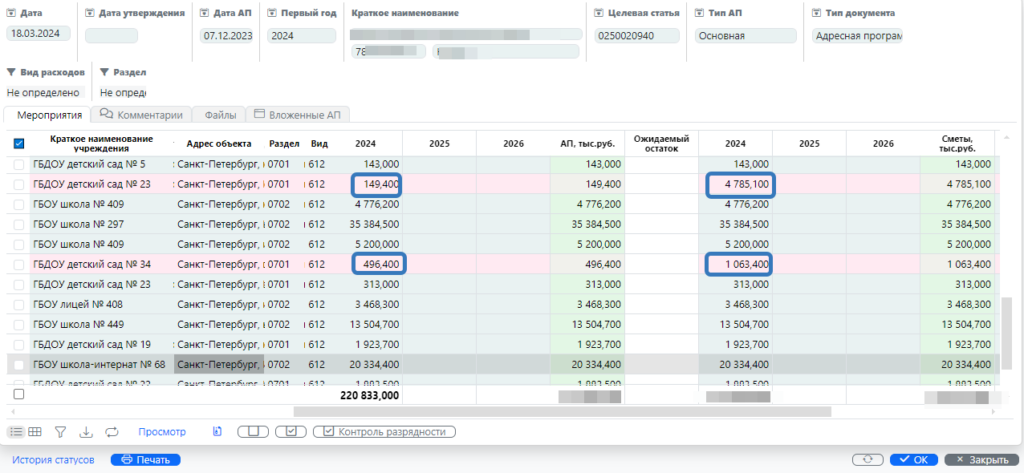Screen dimensions: 1024x473
Task: Toggle the select-all checkbox in table header
Action: pos(19,144)
